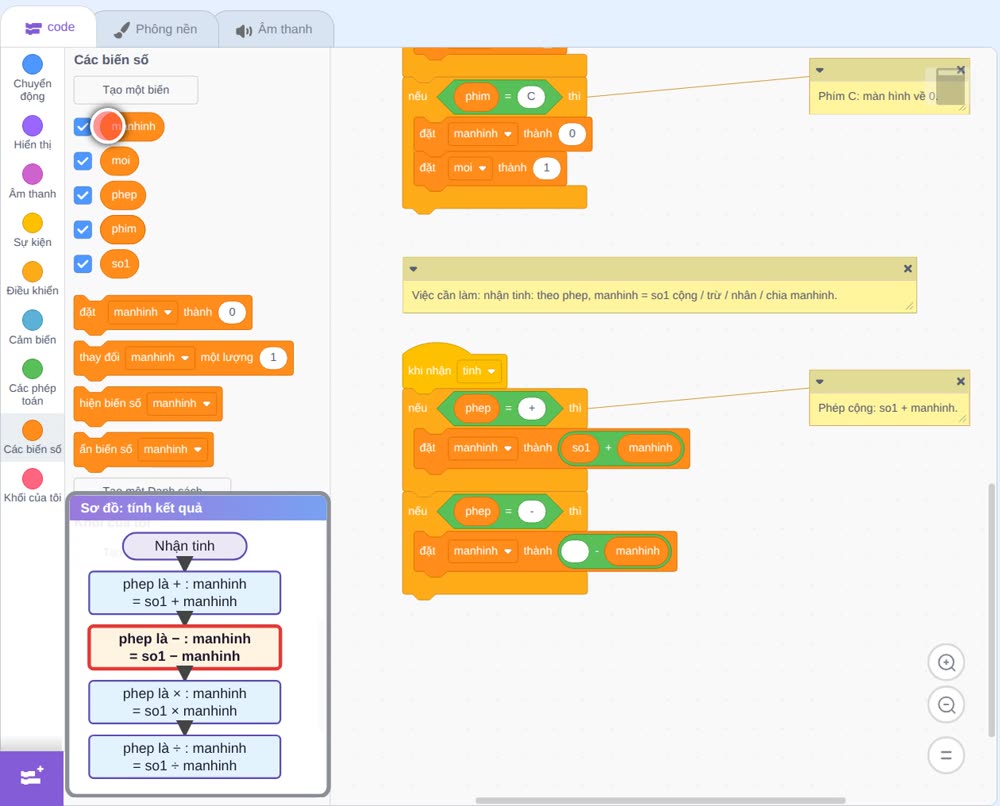The width and height of the screenshot is (1000, 806).
Task: Open dropdown in 'hiện biến số' block
Action: pos(181,403)
